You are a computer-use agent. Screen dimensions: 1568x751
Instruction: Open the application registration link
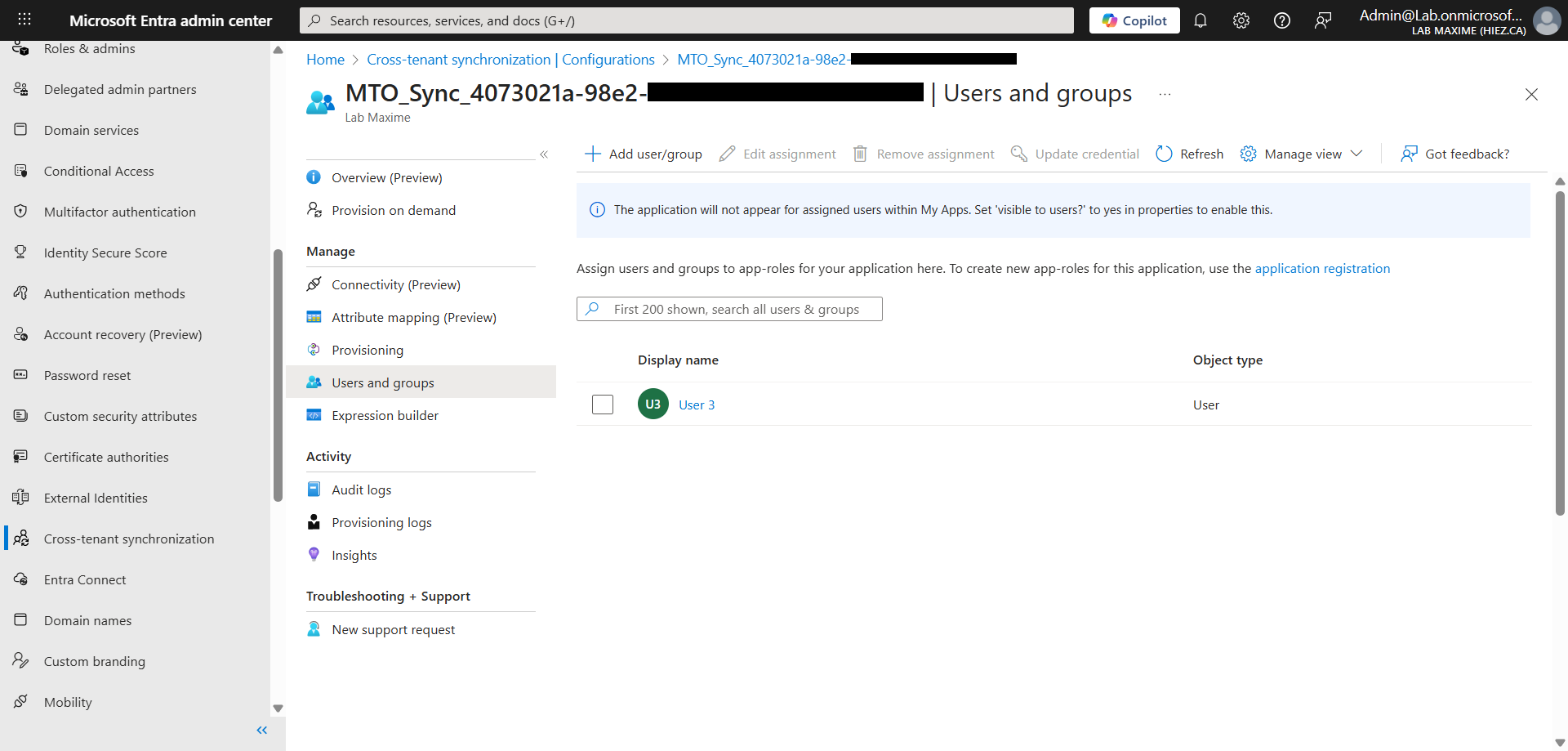(x=1321, y=269)
